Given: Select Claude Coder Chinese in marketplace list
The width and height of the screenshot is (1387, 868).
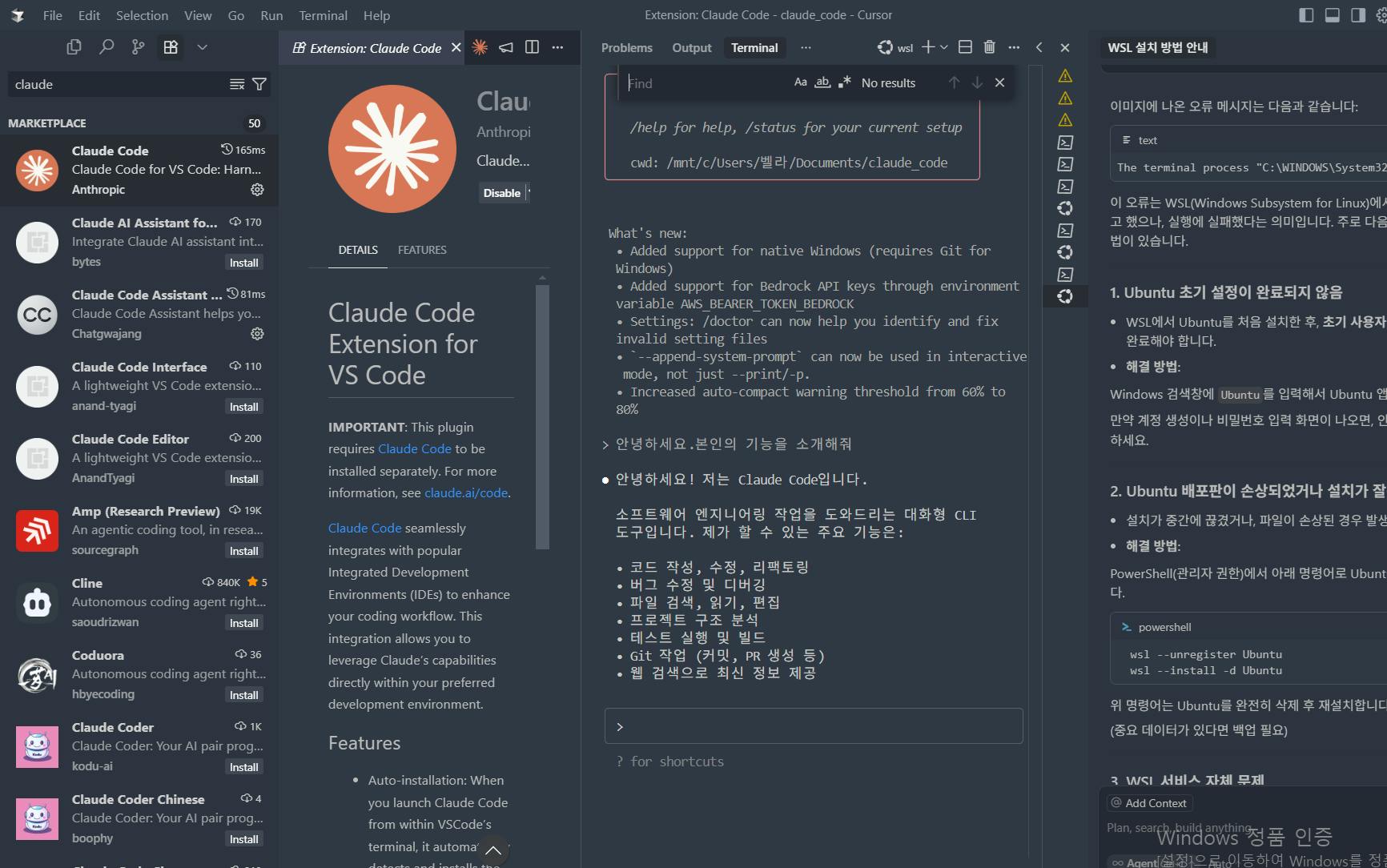Looking at the screenshot, I should click(x=139, y=818).
